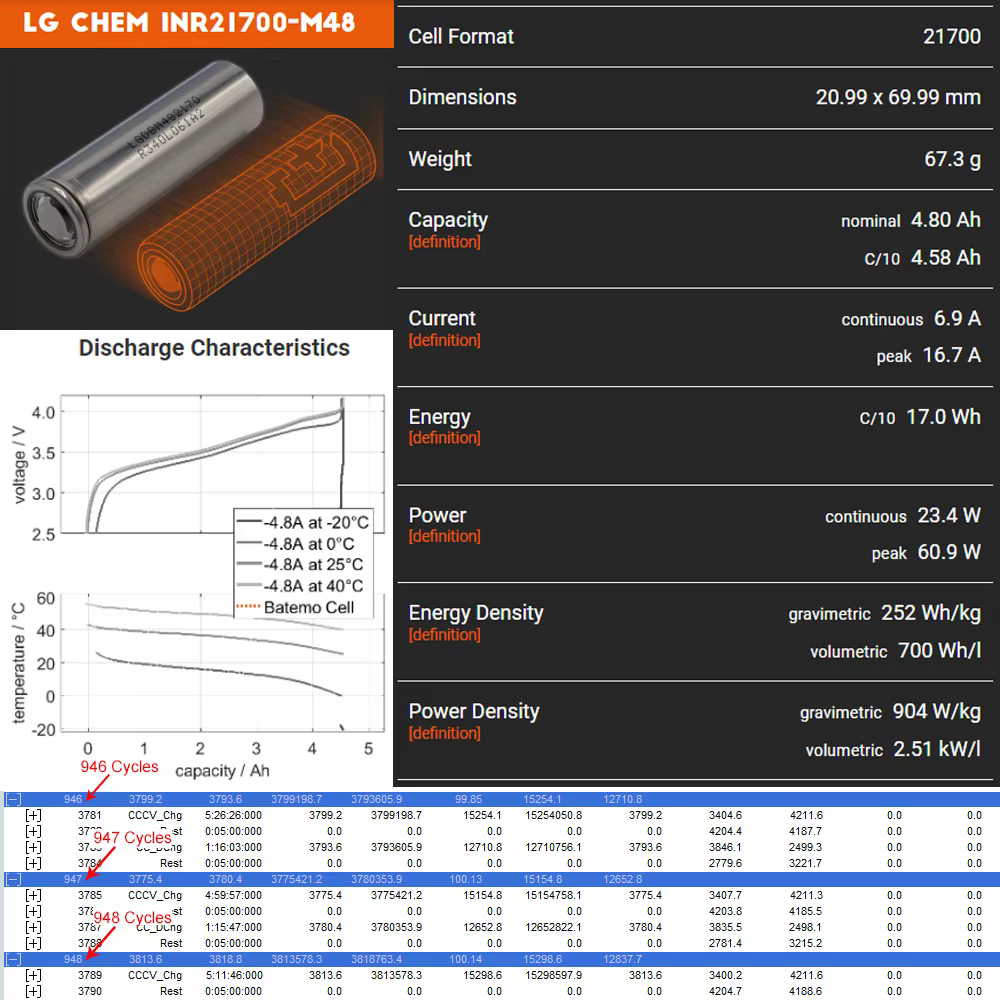Screen dimensions: 1000x1000
Task: Select the 948 cycle header row
Action: coord(500,959)
